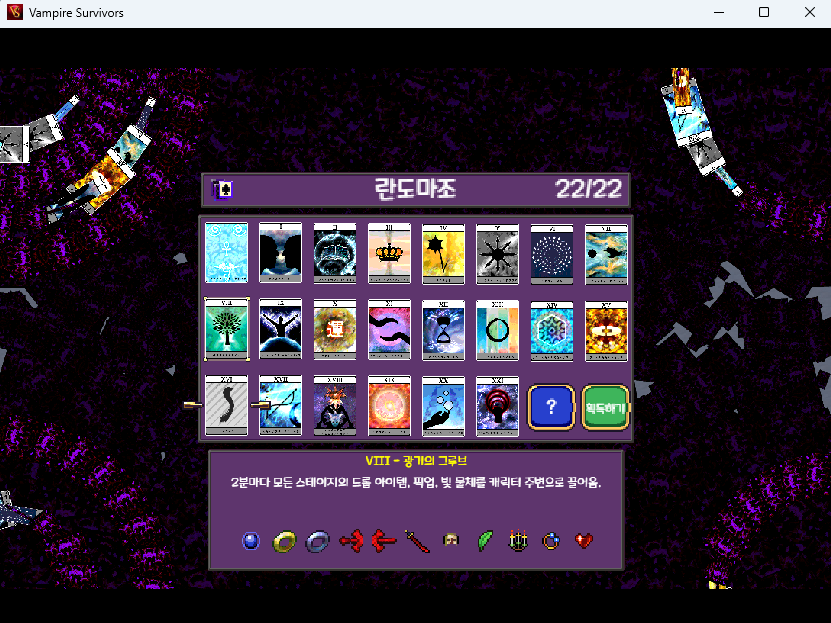Image resolution: width=831 pixels, height=623 pixels.
Task: Select arcana card XIV with the blue crystal
Action: 552,332
